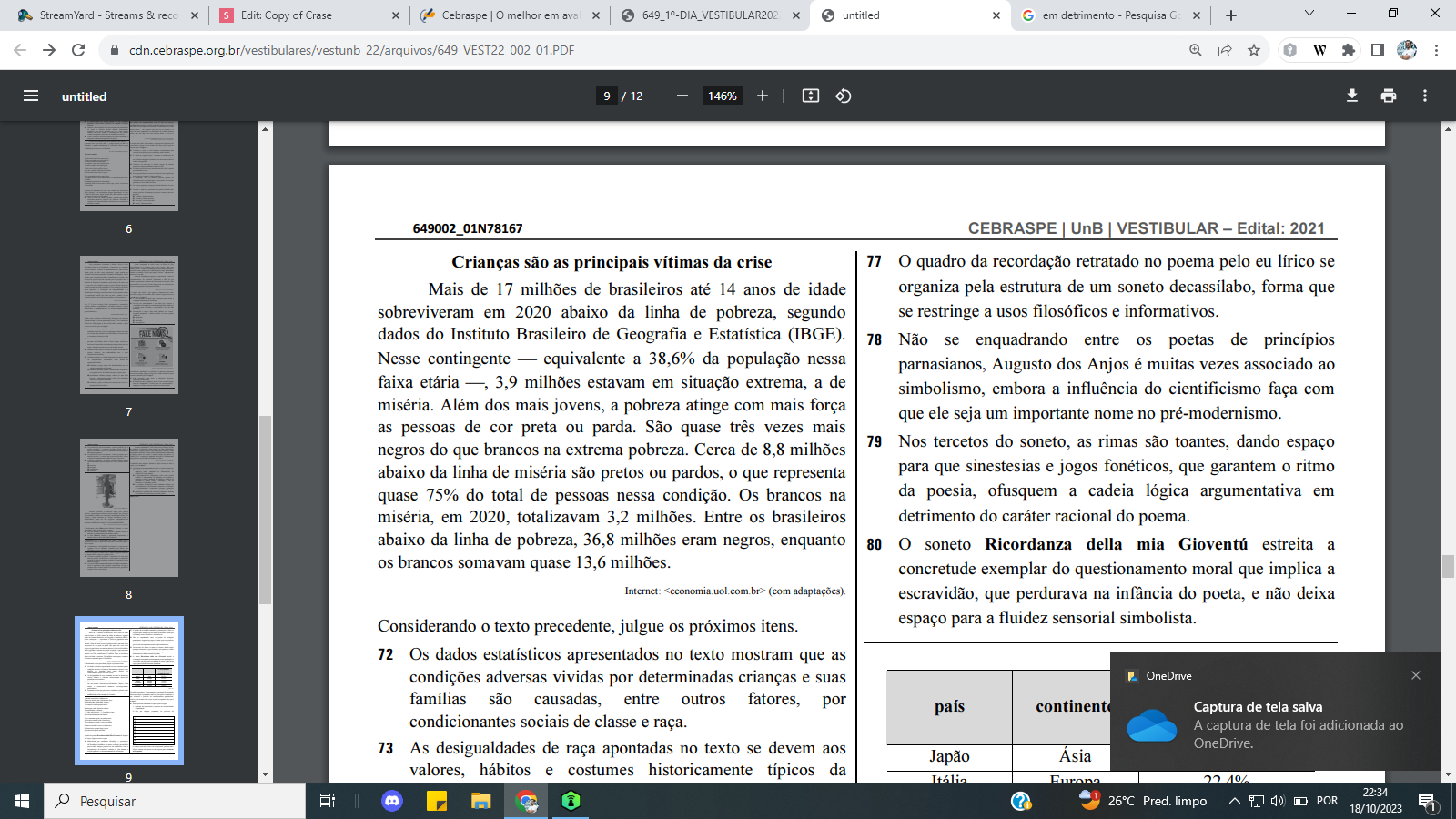The image size is (1456, 819).
Task: Click the shield extension icon
Action: (x=1290, y=50)
